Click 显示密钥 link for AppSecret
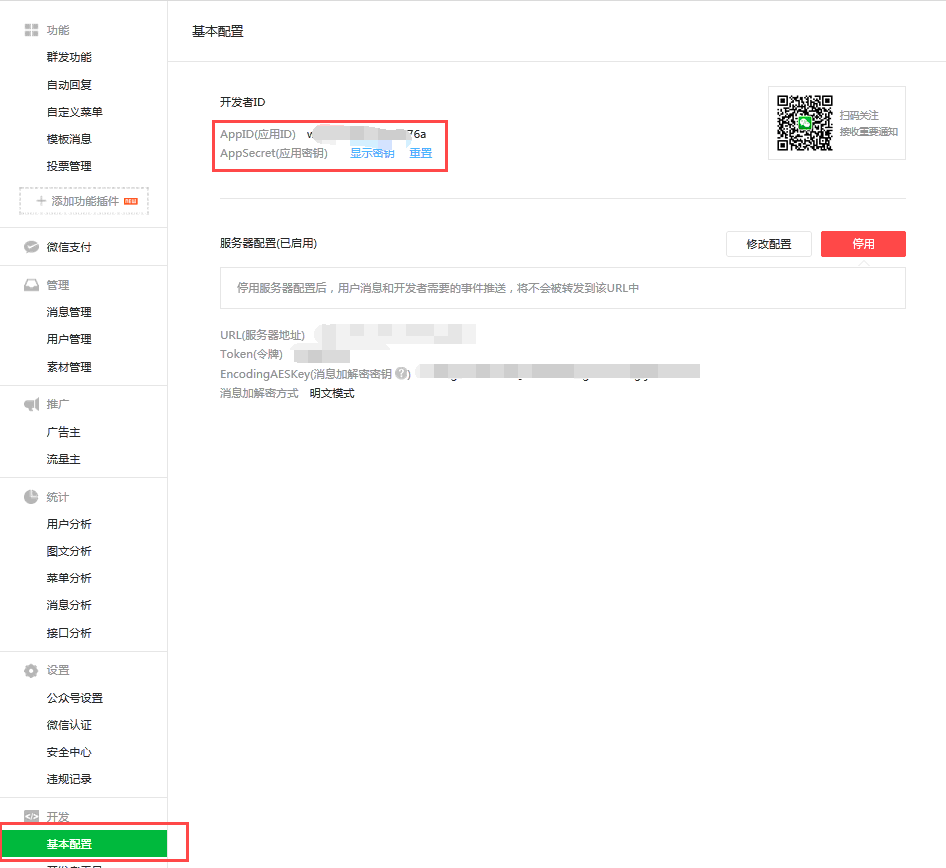 point(372,153)
